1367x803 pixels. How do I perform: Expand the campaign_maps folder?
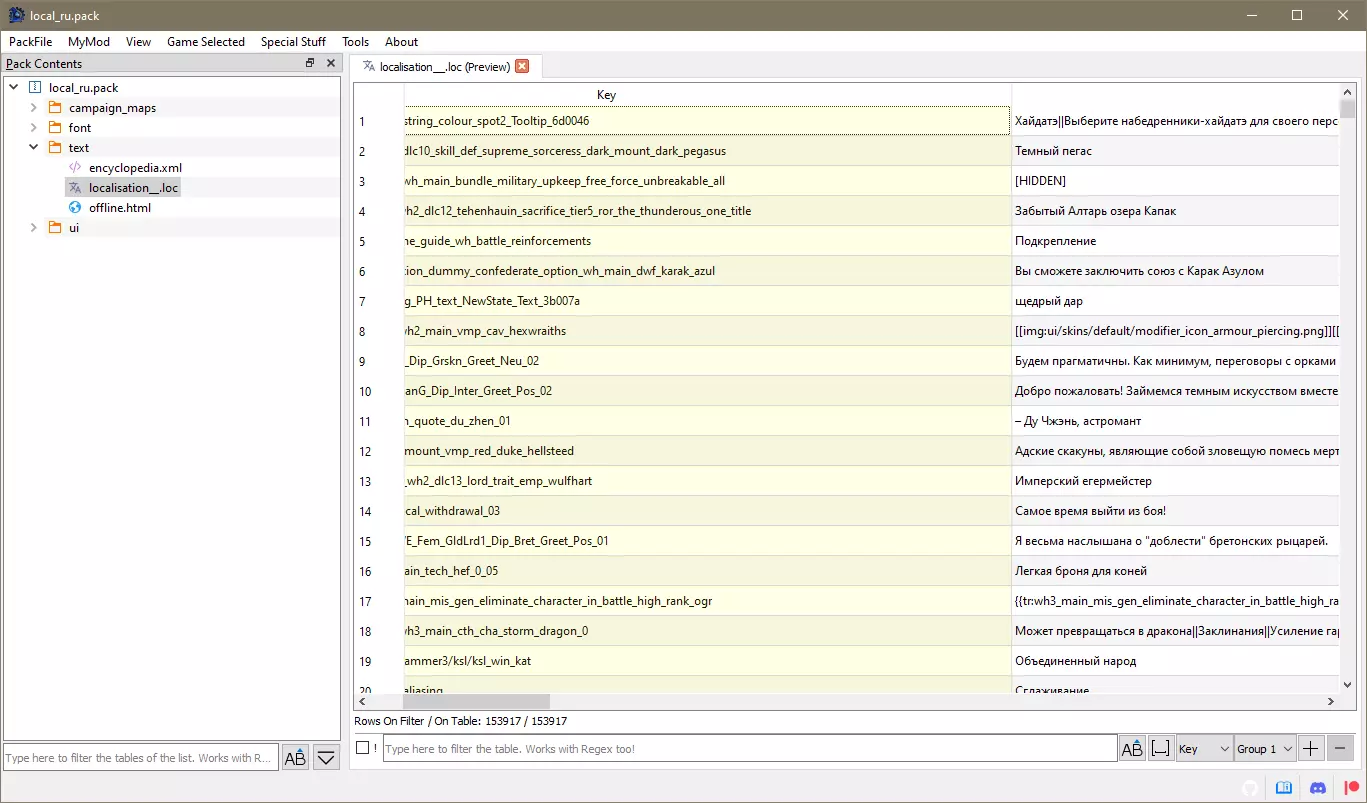[x=33, y=108]
